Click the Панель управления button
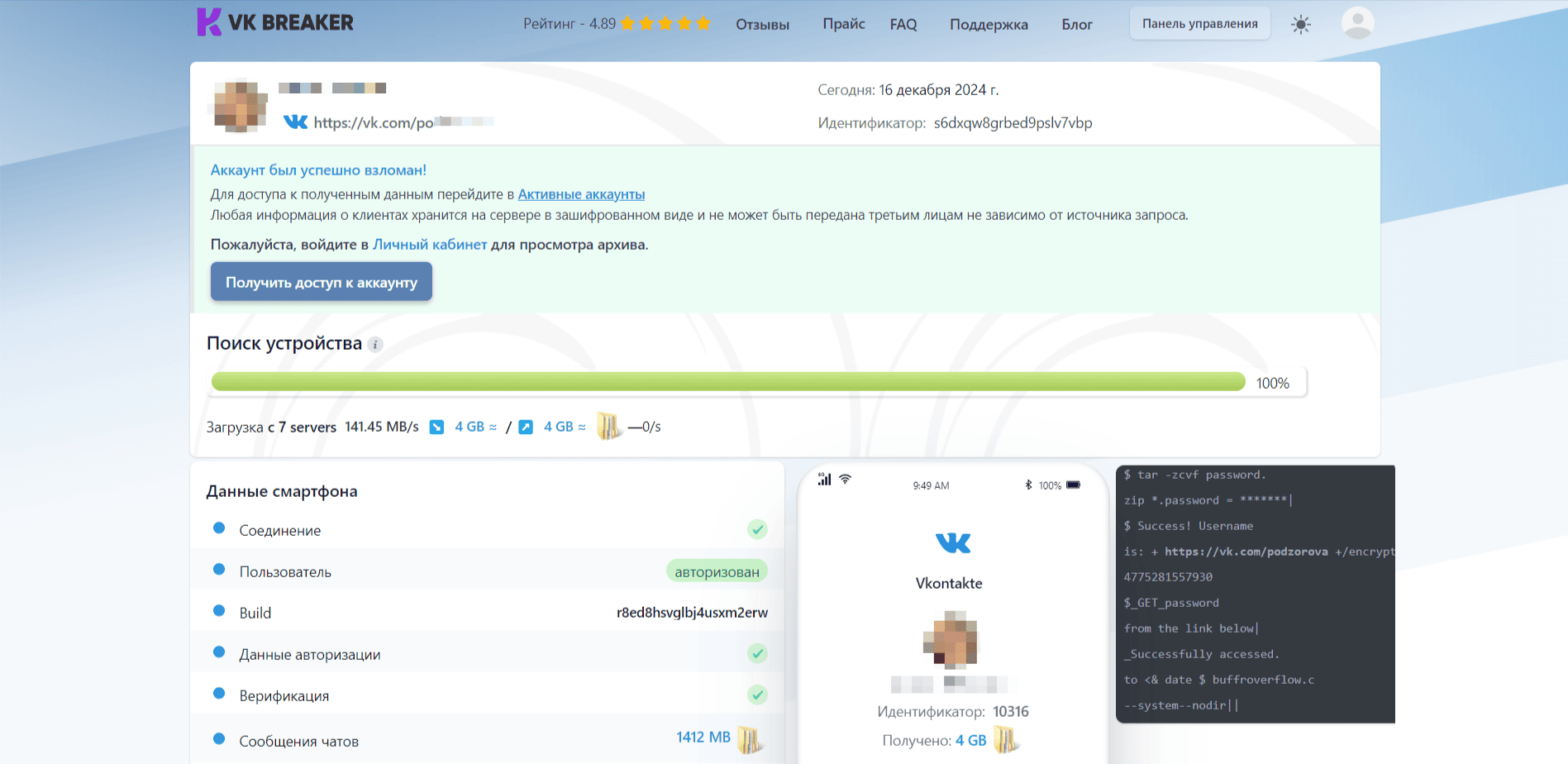1568x764 pixels. pyautogui.click(x=1200, y=24)
